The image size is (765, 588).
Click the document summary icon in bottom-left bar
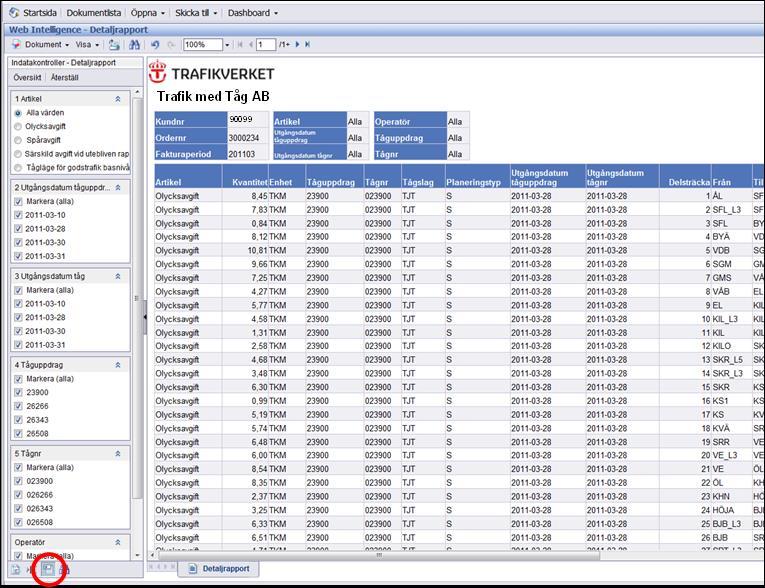click(x=16, y=569)
